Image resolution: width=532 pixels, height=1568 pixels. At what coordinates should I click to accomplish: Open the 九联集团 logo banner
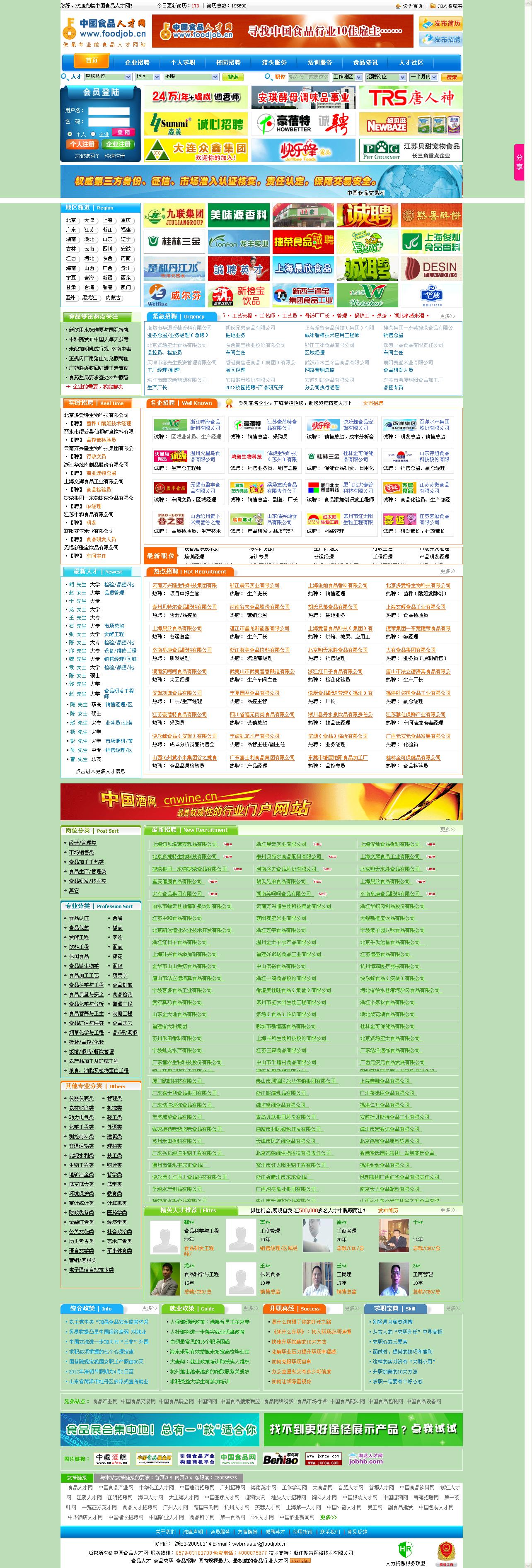coord(175,215)
